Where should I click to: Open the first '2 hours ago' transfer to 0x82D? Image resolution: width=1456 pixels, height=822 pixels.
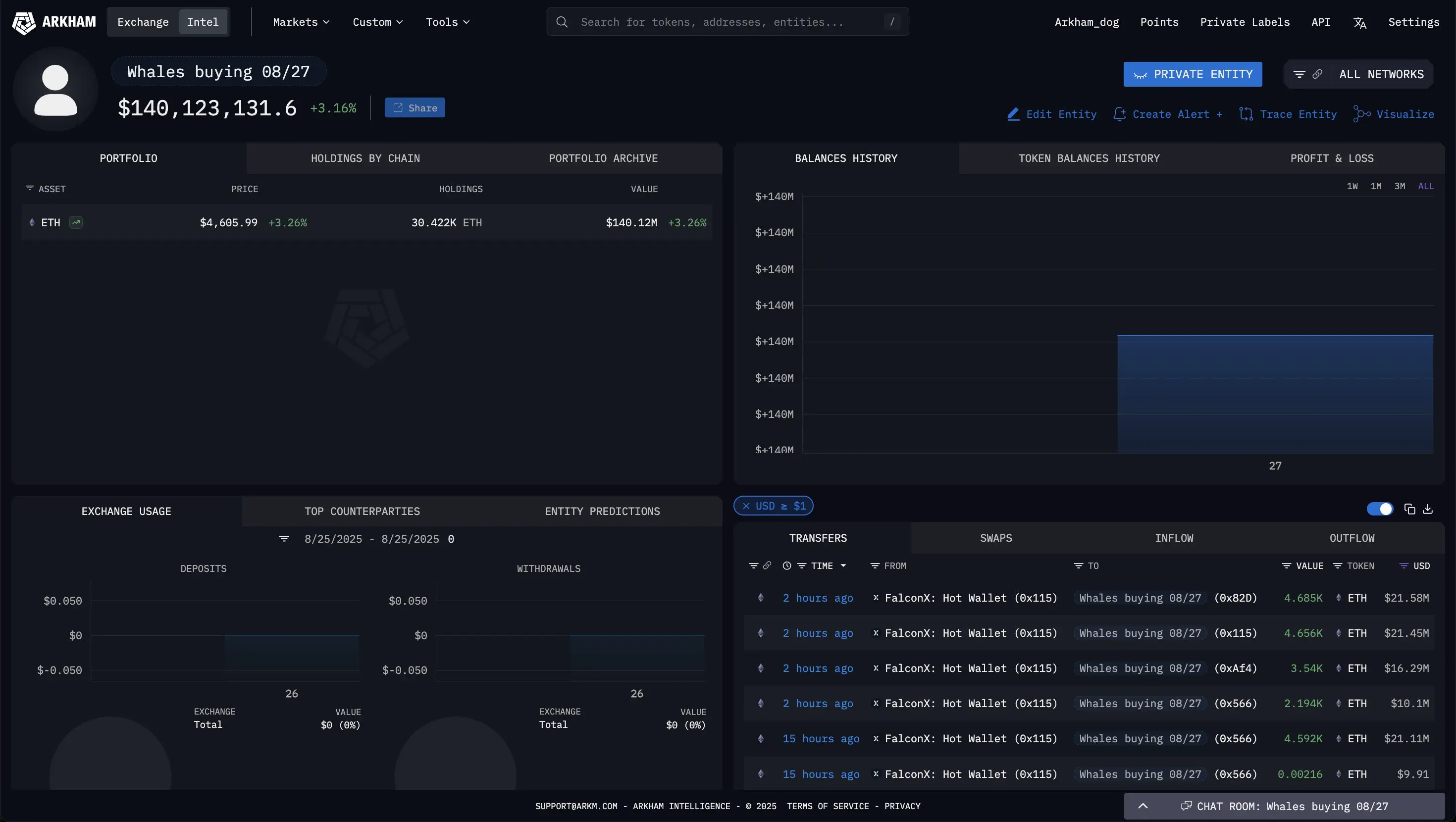(x=818, y=598)
